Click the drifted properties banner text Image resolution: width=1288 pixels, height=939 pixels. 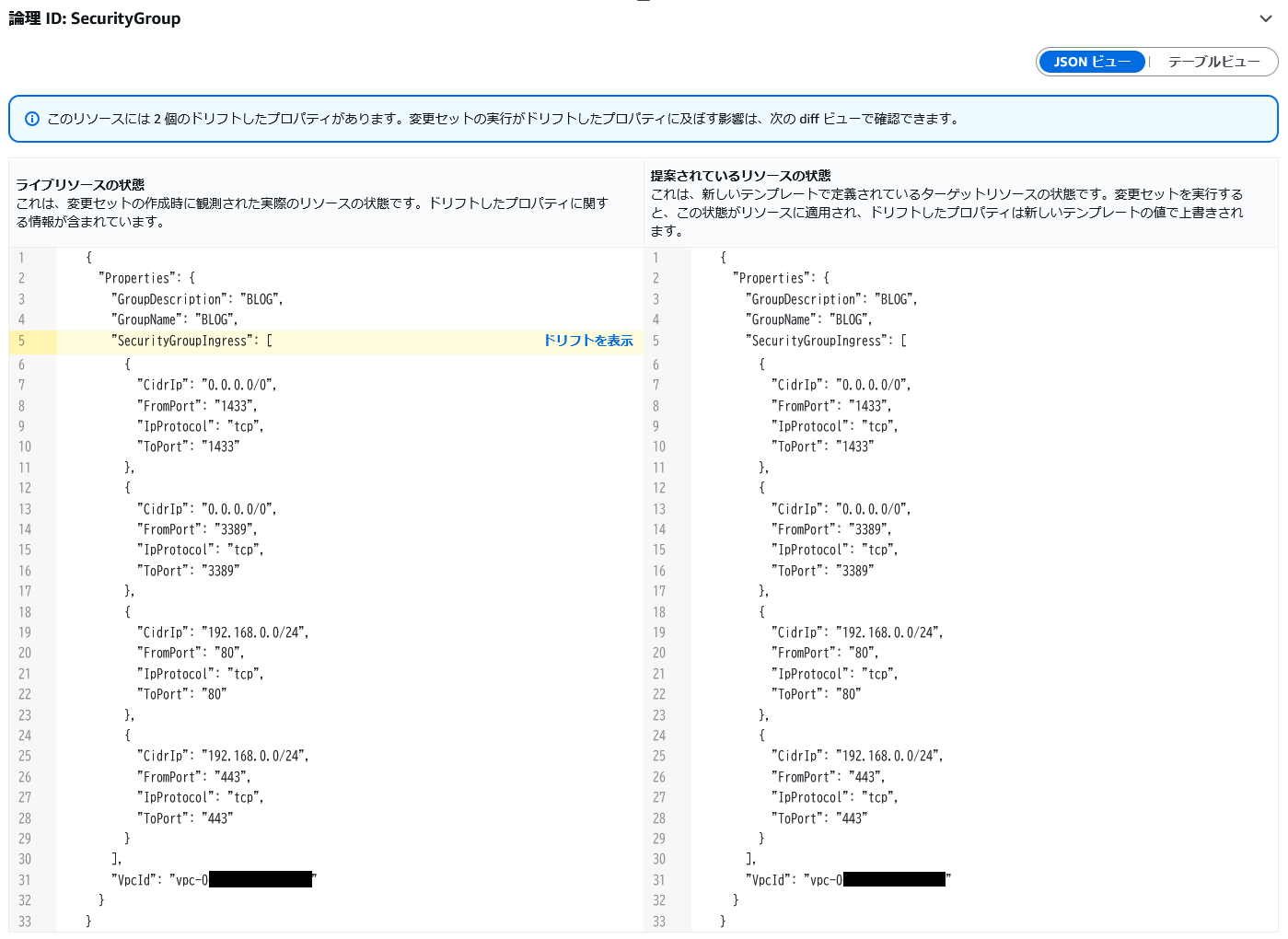pos(502,119)
